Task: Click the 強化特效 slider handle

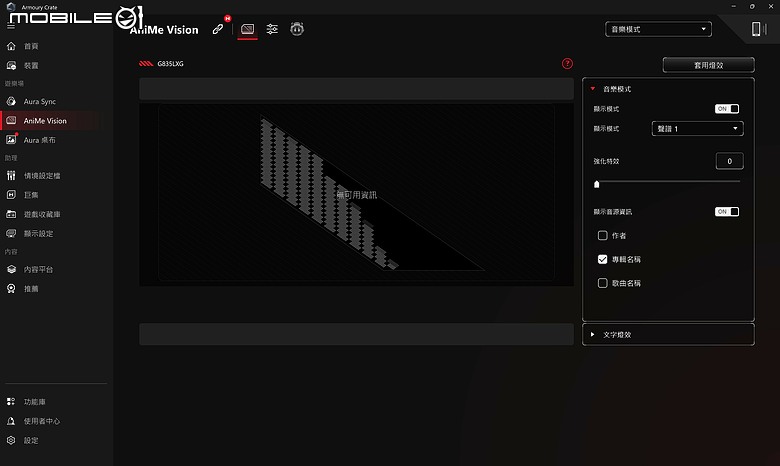Action: (x=597, y=184)
